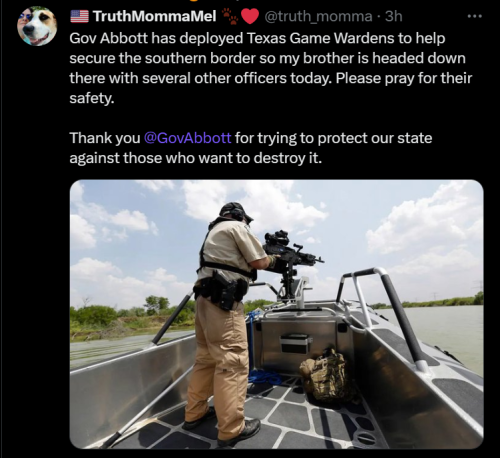Click the tweet text about Texas Game Wardens
The height and width of the screenshot is (458, 500).
(x=270, y=68)
